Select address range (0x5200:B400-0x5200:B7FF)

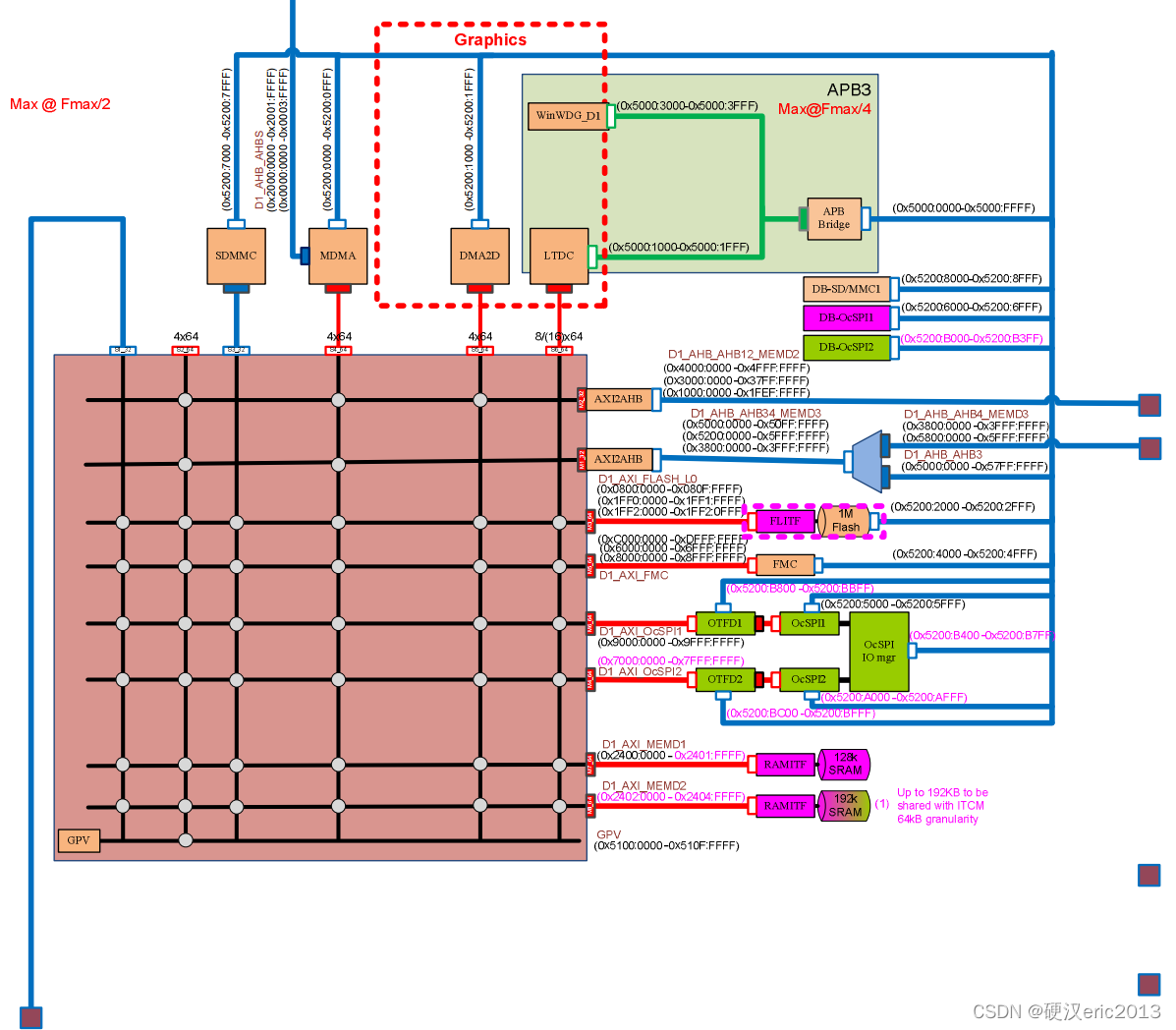pyautogui.click(x=982, y=636)
